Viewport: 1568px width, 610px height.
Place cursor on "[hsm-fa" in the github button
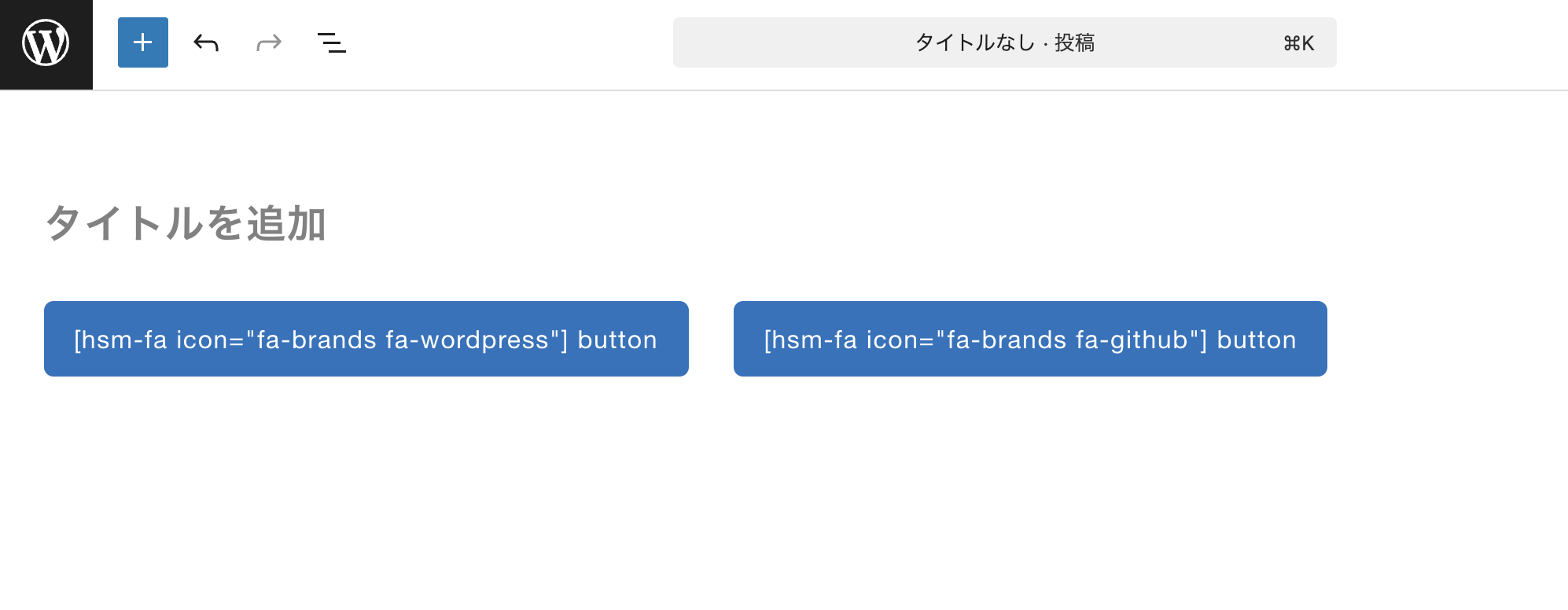point(811,340)
